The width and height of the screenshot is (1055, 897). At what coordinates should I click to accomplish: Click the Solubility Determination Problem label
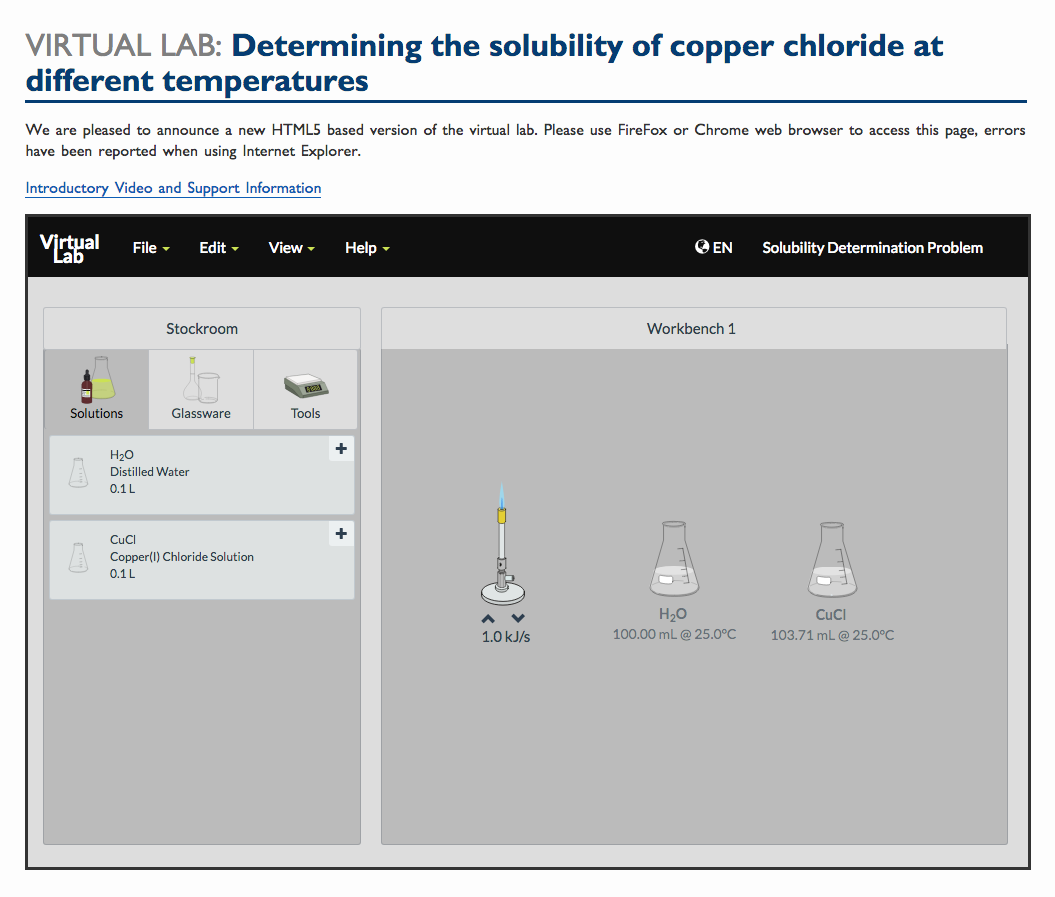pyautogui.click(x=872, y=247)
